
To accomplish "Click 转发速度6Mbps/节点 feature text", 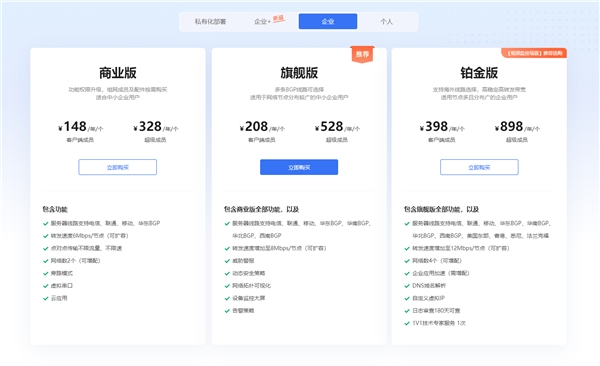I will (x=90, y=236).
